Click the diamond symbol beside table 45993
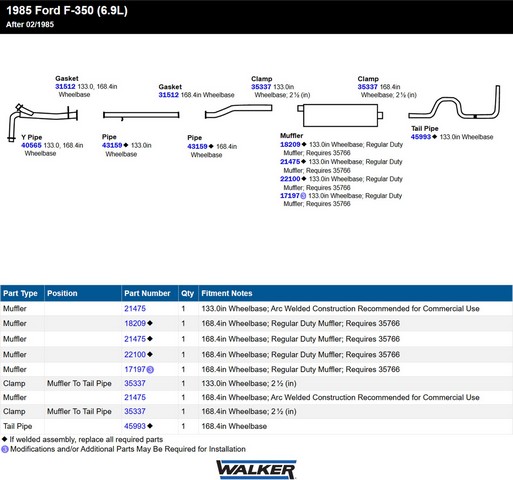The width and height of the screenshot is (513, 480). [x=150, y=426]
